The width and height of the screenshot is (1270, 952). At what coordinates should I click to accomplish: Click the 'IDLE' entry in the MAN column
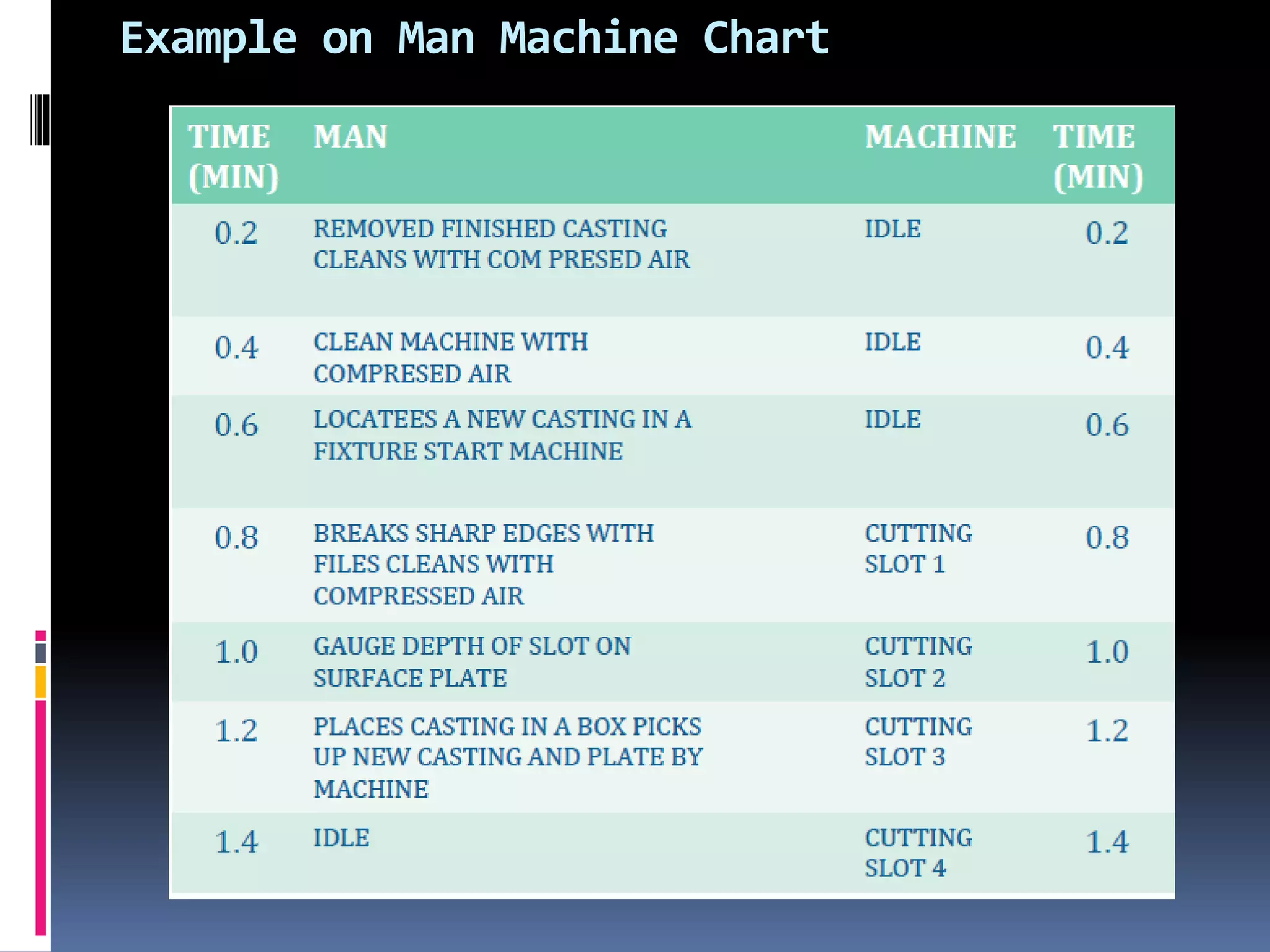(341, 838)
